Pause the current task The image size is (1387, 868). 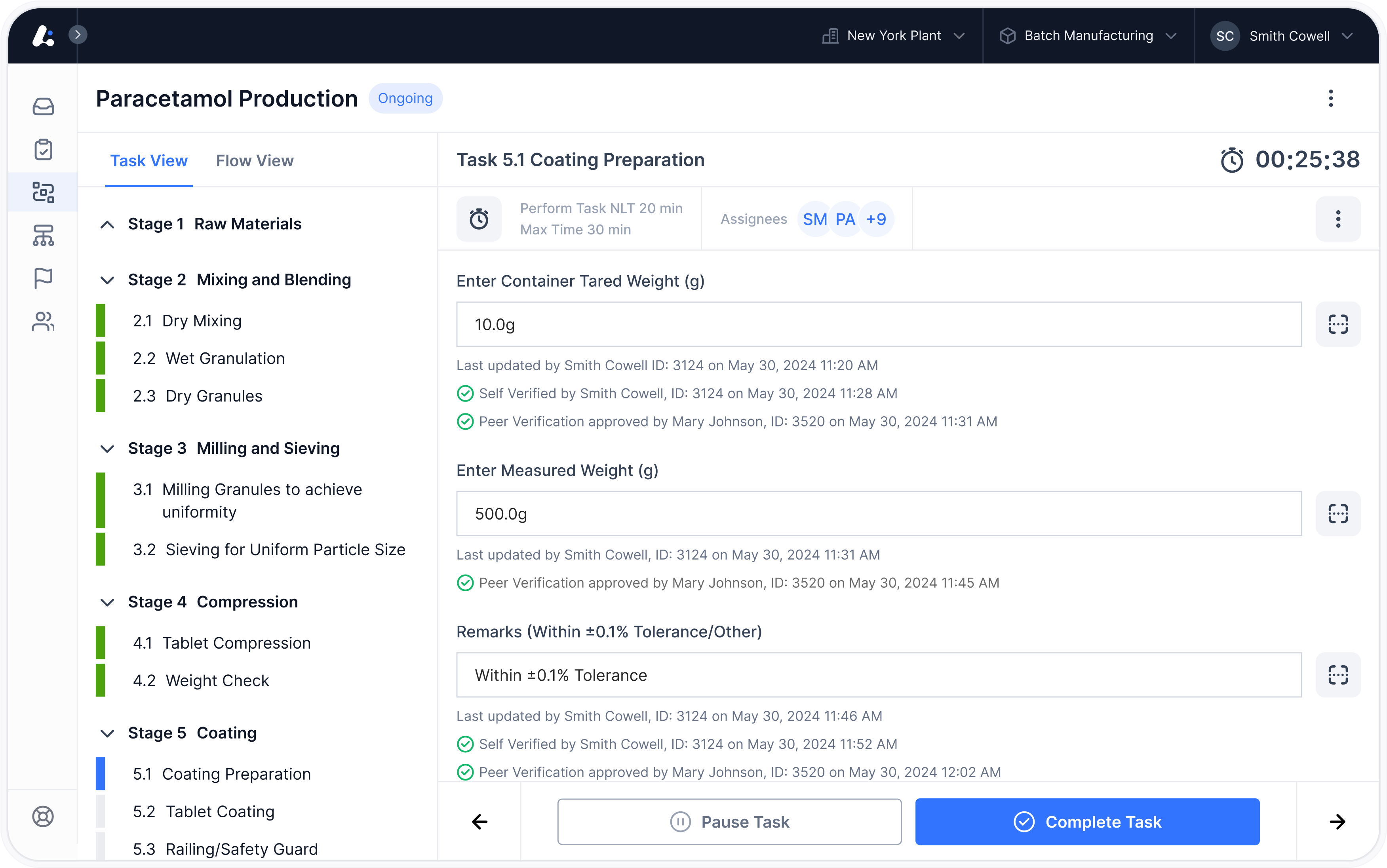pos(729,822)
